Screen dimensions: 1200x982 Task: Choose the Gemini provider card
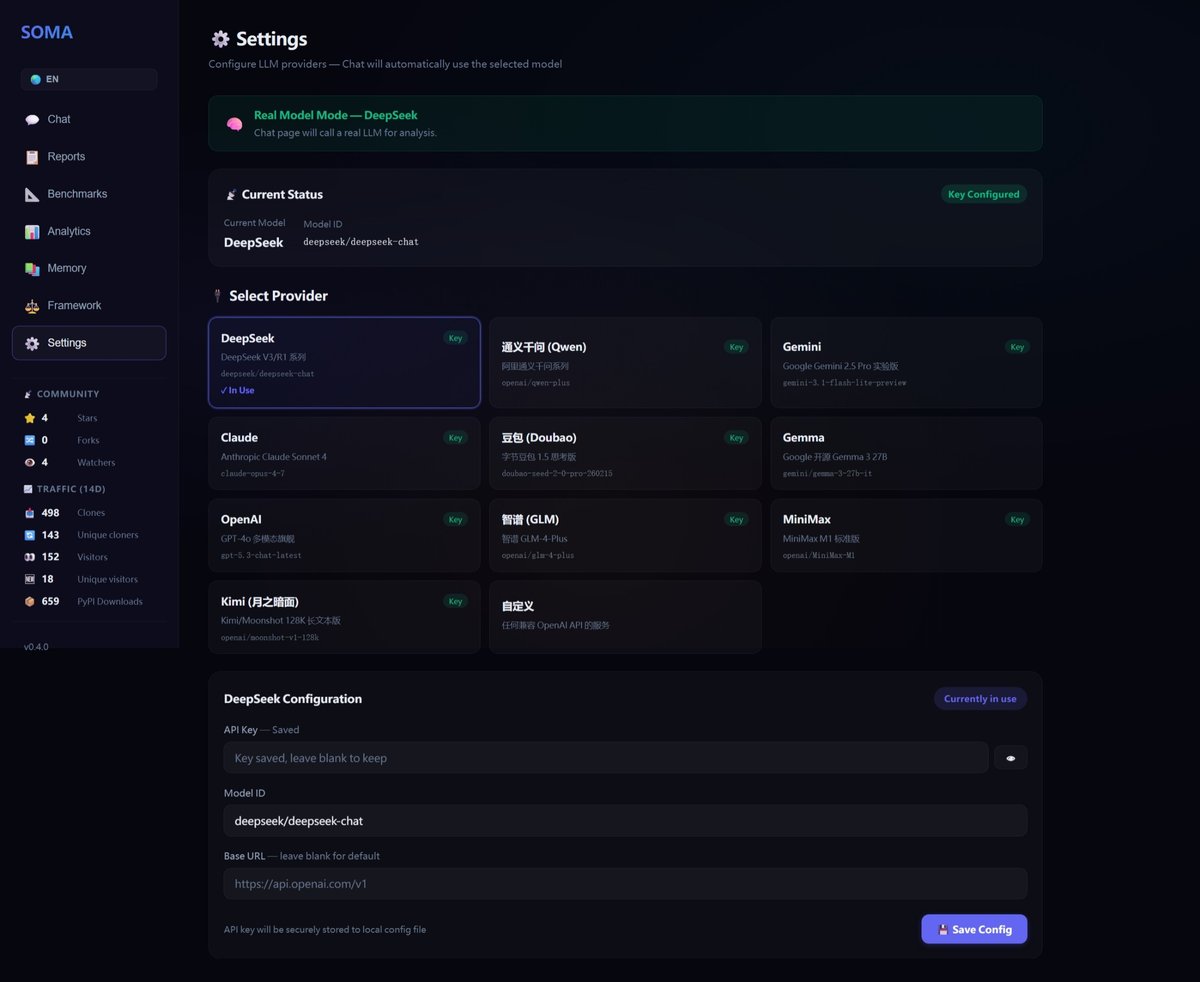(906, 363)
